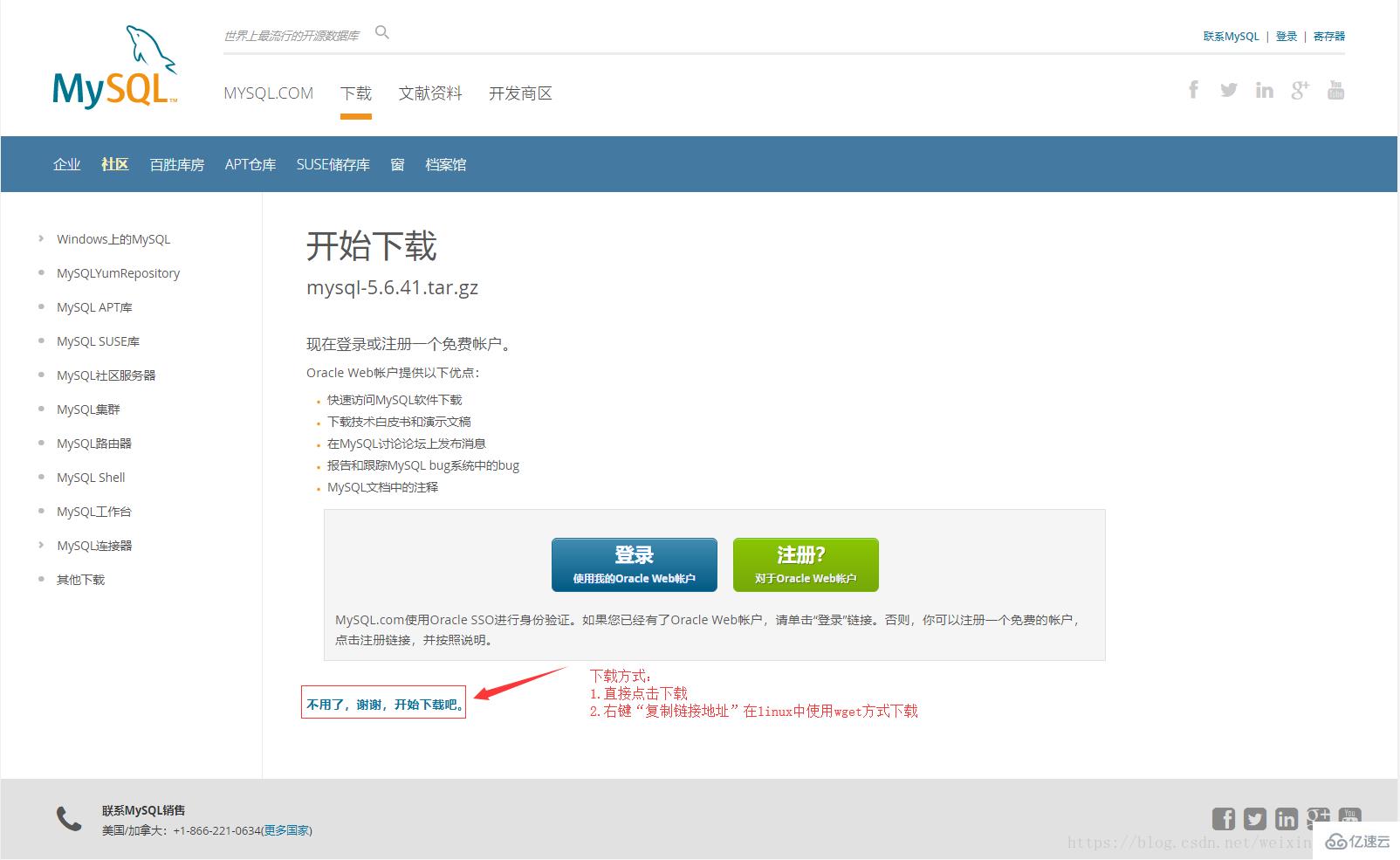Click the blue 登录 Oracle Web account button
The width and height of the screenshot is (1400, 860).
pyautogui.click(x=635, y=565)
